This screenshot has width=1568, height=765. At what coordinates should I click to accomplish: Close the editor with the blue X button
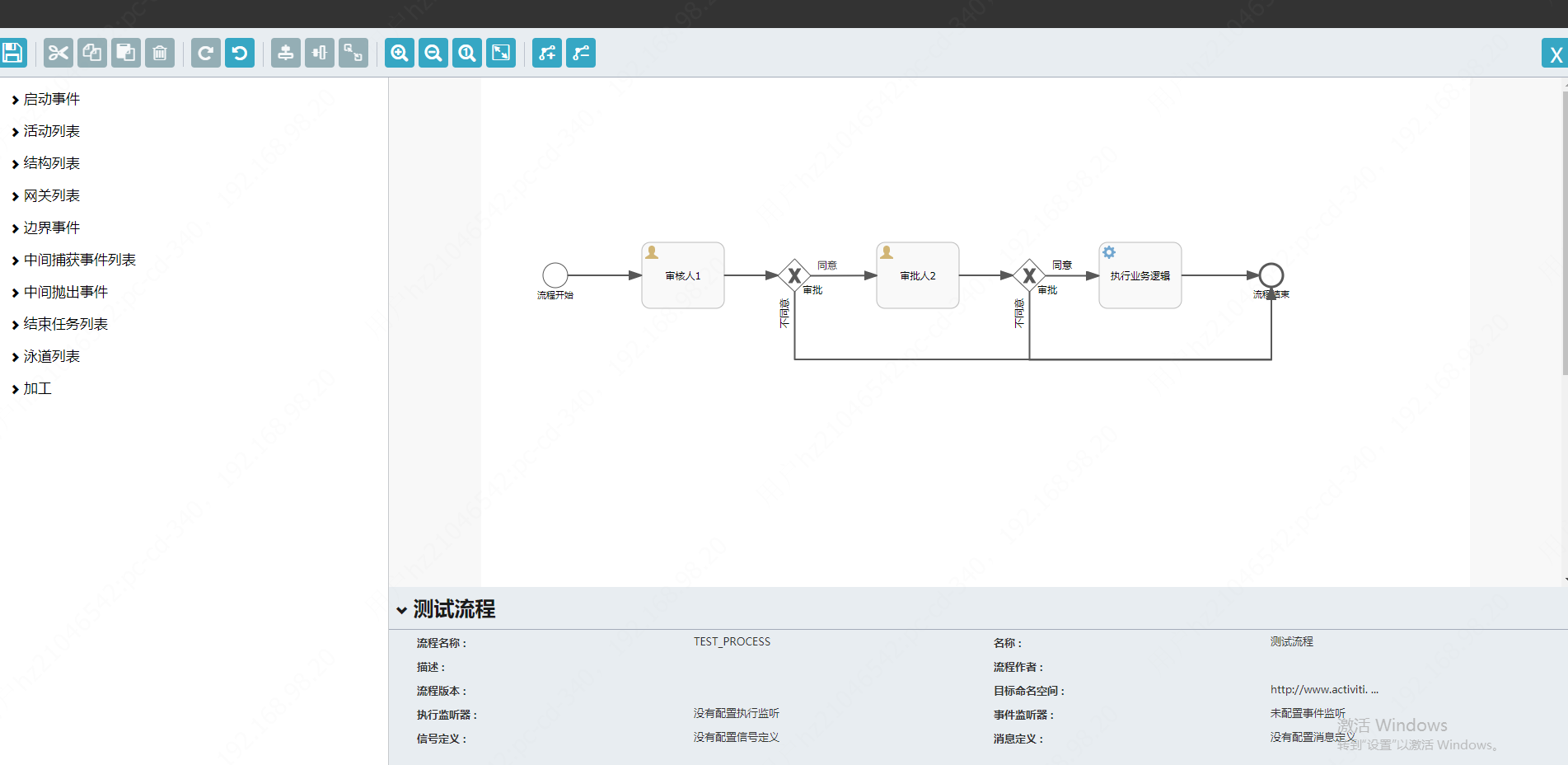[x=1556, y=53]
